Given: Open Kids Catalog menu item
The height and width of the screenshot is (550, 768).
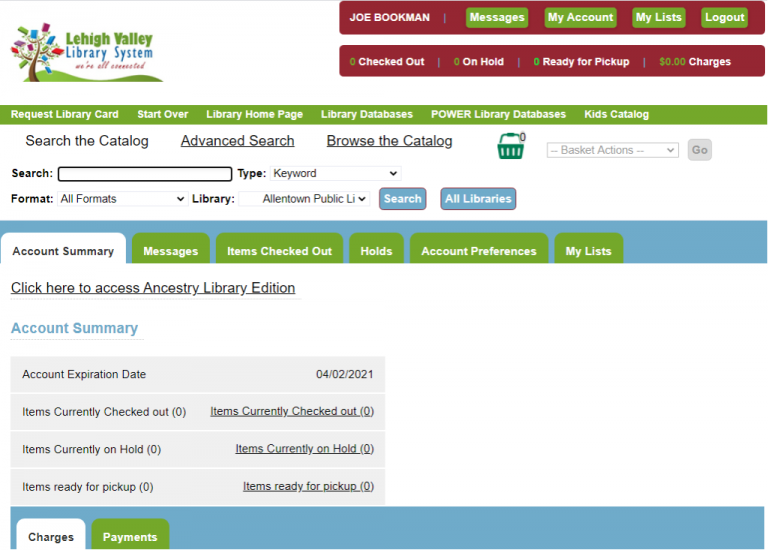Looking at the screenshot, I should coord(616,114).
